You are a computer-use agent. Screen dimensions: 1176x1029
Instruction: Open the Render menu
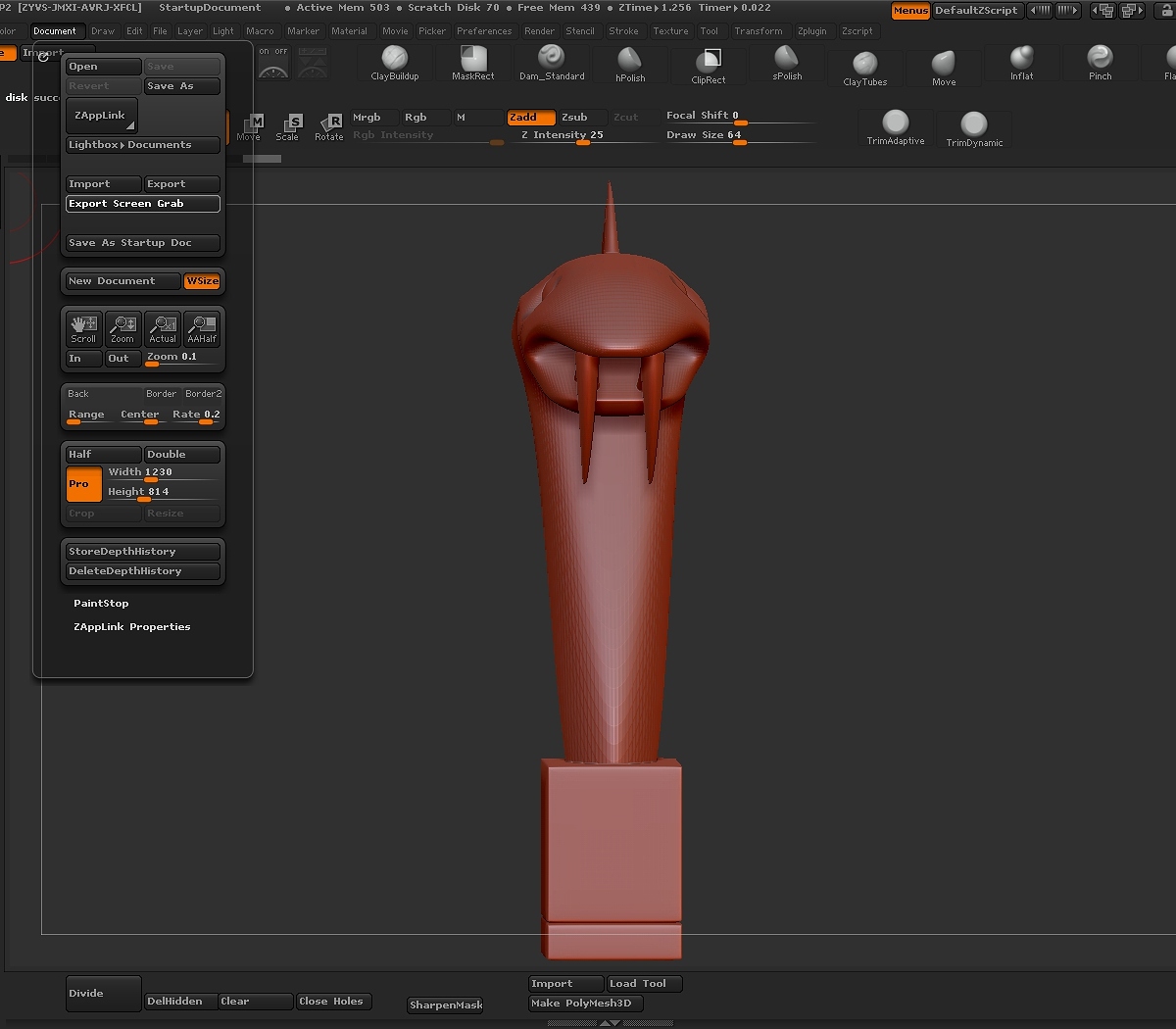point(539,31)
